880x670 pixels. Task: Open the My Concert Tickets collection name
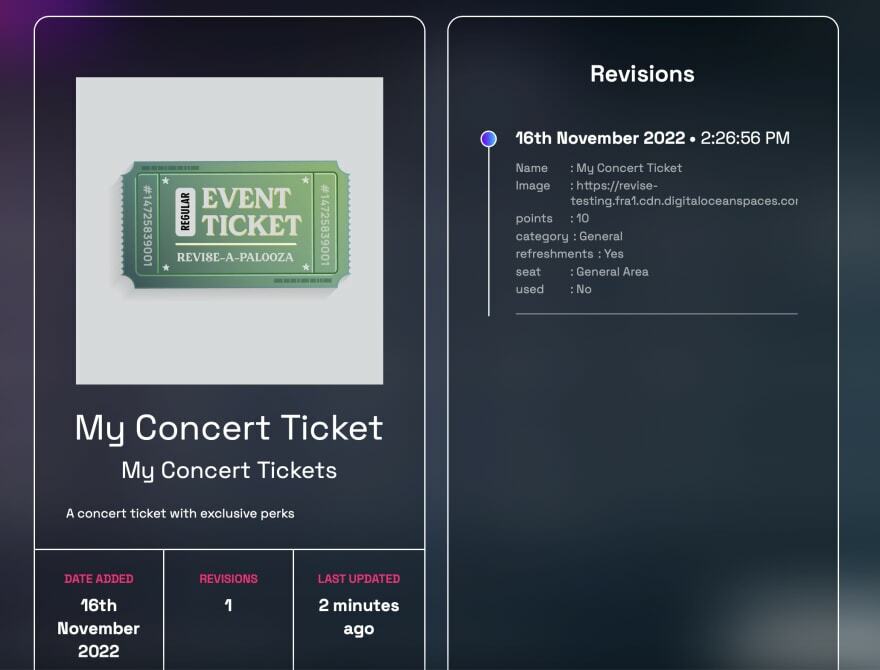229,470
